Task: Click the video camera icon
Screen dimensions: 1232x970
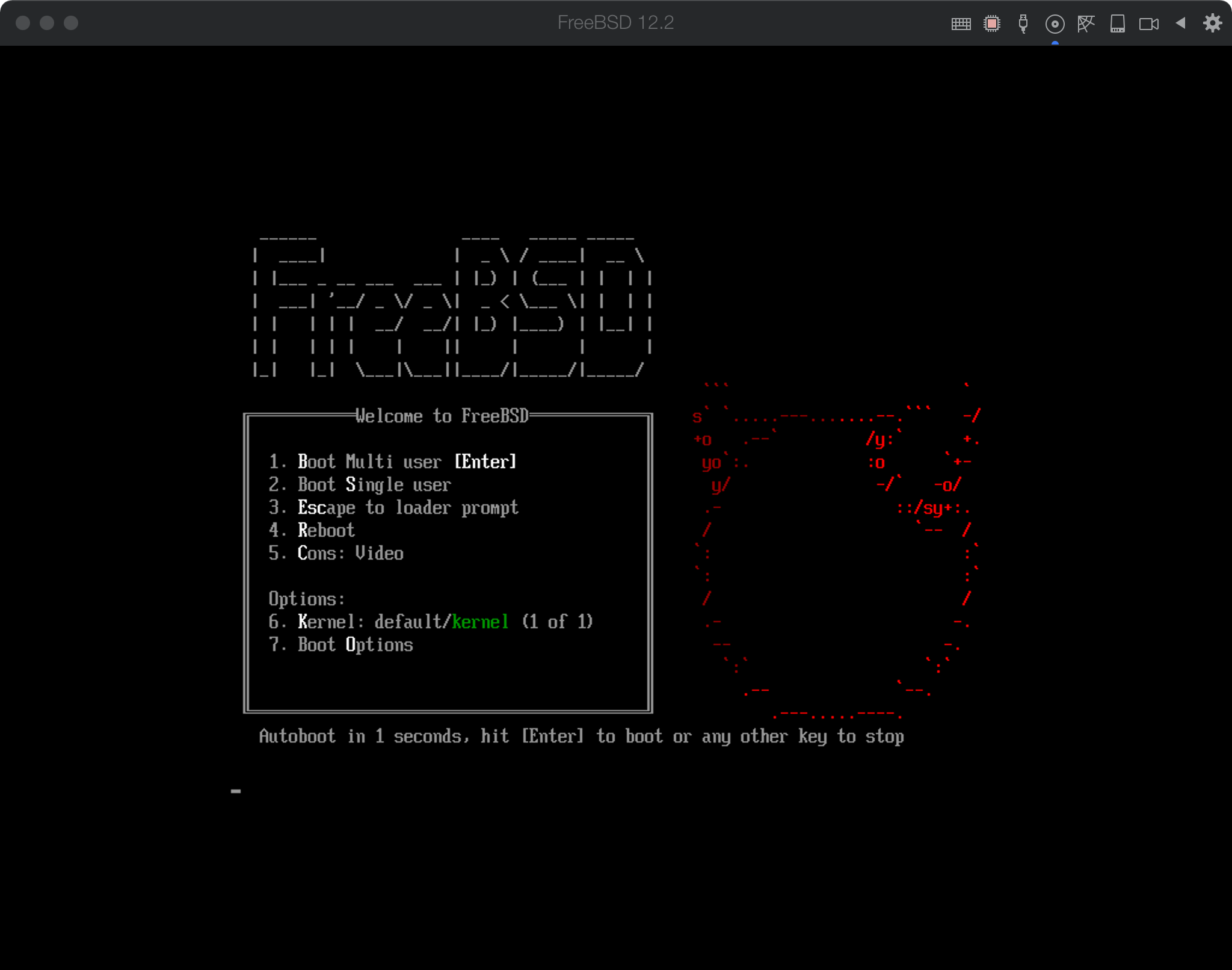Action: tap(1148, 23)
